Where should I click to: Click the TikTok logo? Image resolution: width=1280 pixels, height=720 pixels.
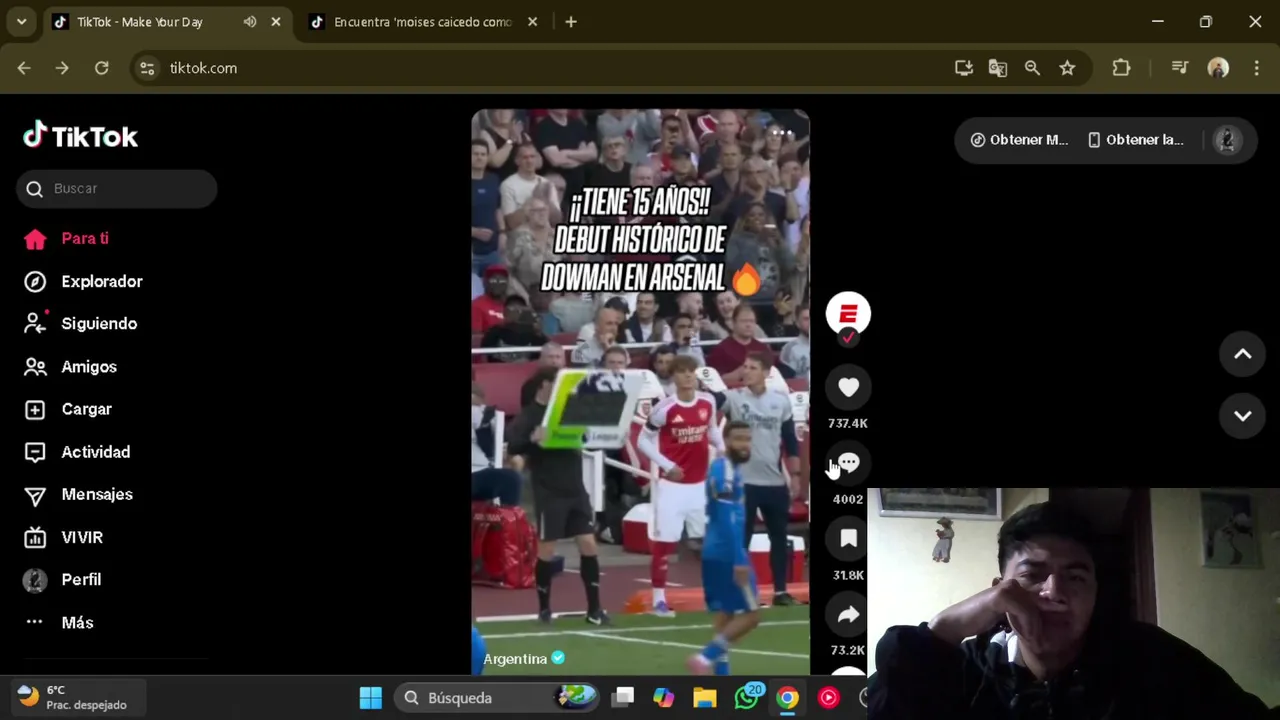pyautogui.click(x=80, y=136)
